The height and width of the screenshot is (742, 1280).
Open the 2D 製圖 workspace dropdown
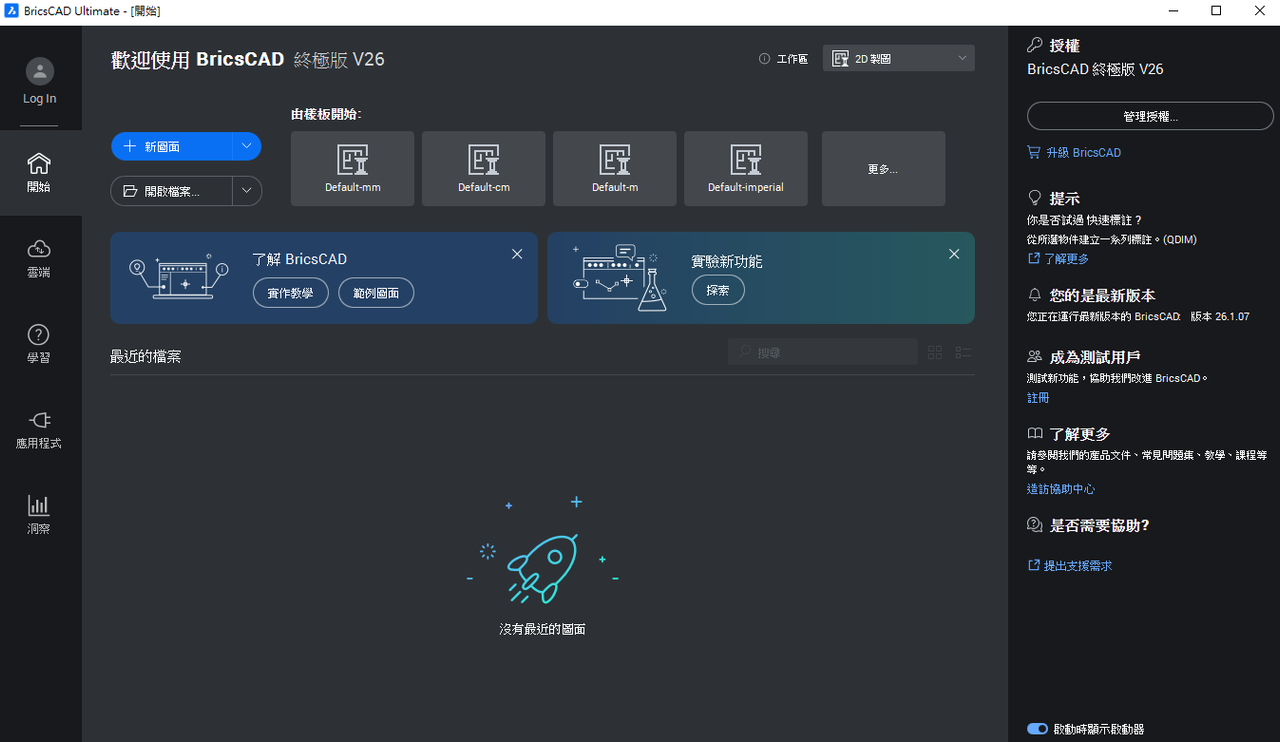pyautogui.click(x=899, y=59)
